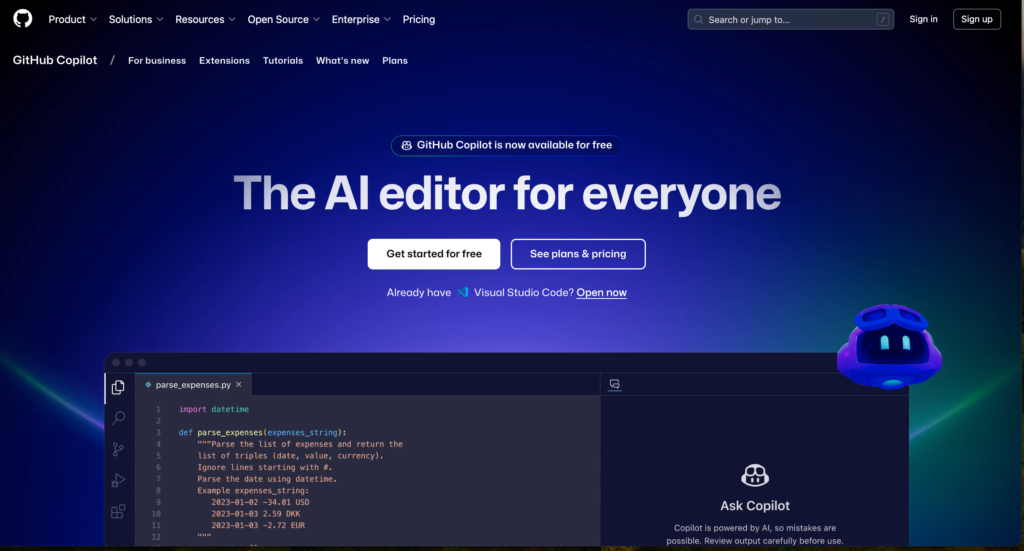The width and height of the screenshot is (1024, 551).
Task: Open the For business sub-navigation link
Action: [157, 61]
